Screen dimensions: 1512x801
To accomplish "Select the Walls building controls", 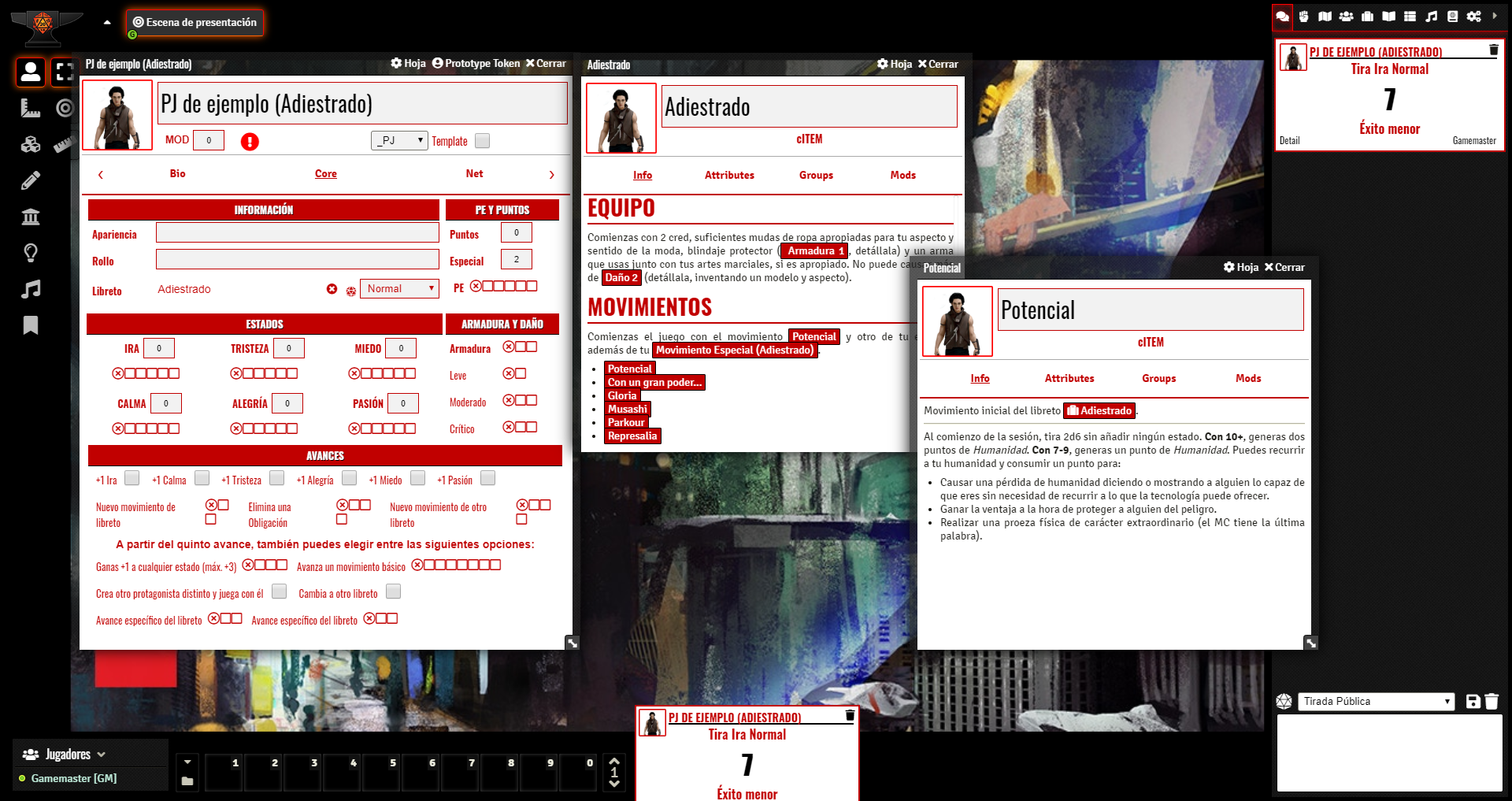I will (31, 217).
